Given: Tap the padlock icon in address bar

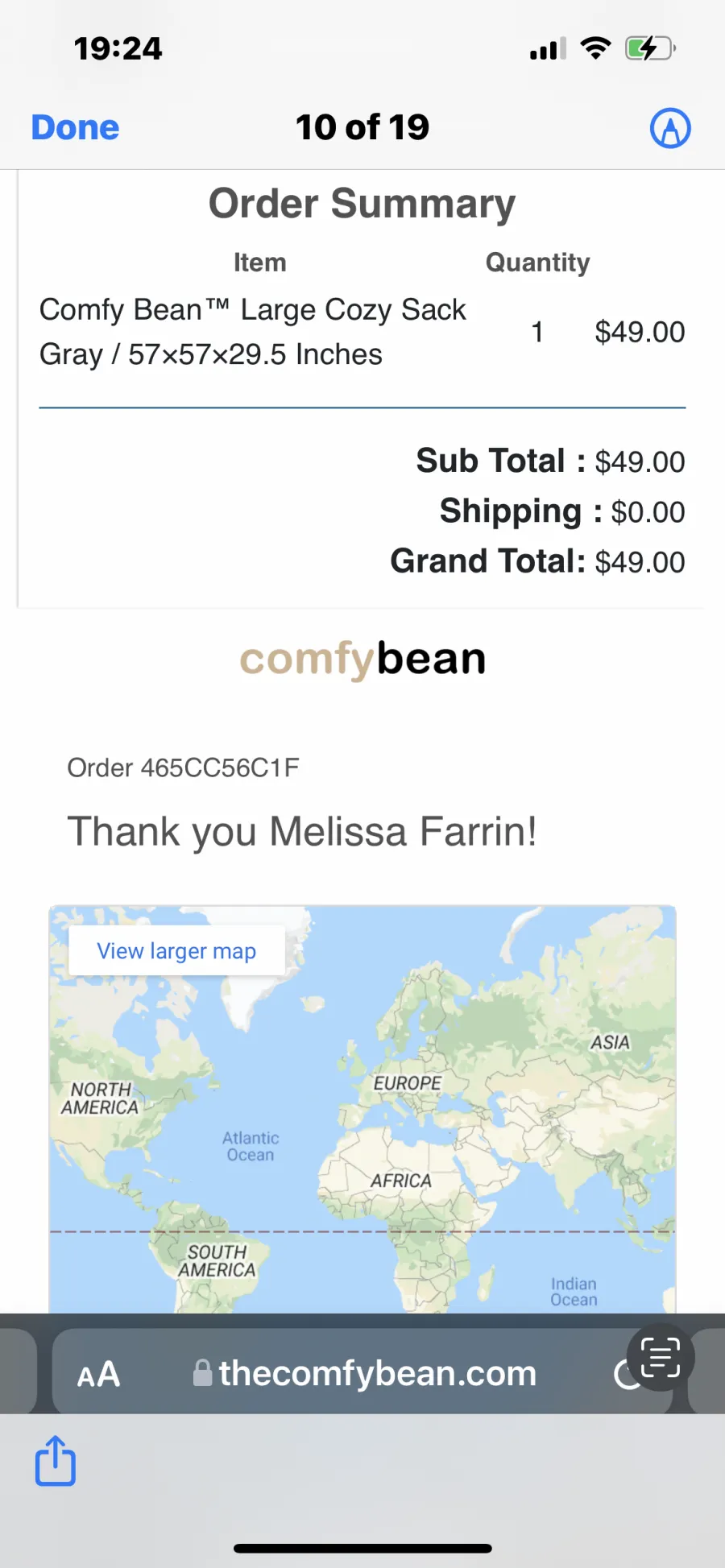Looking at the screenshot, I should click(202, 1372).
